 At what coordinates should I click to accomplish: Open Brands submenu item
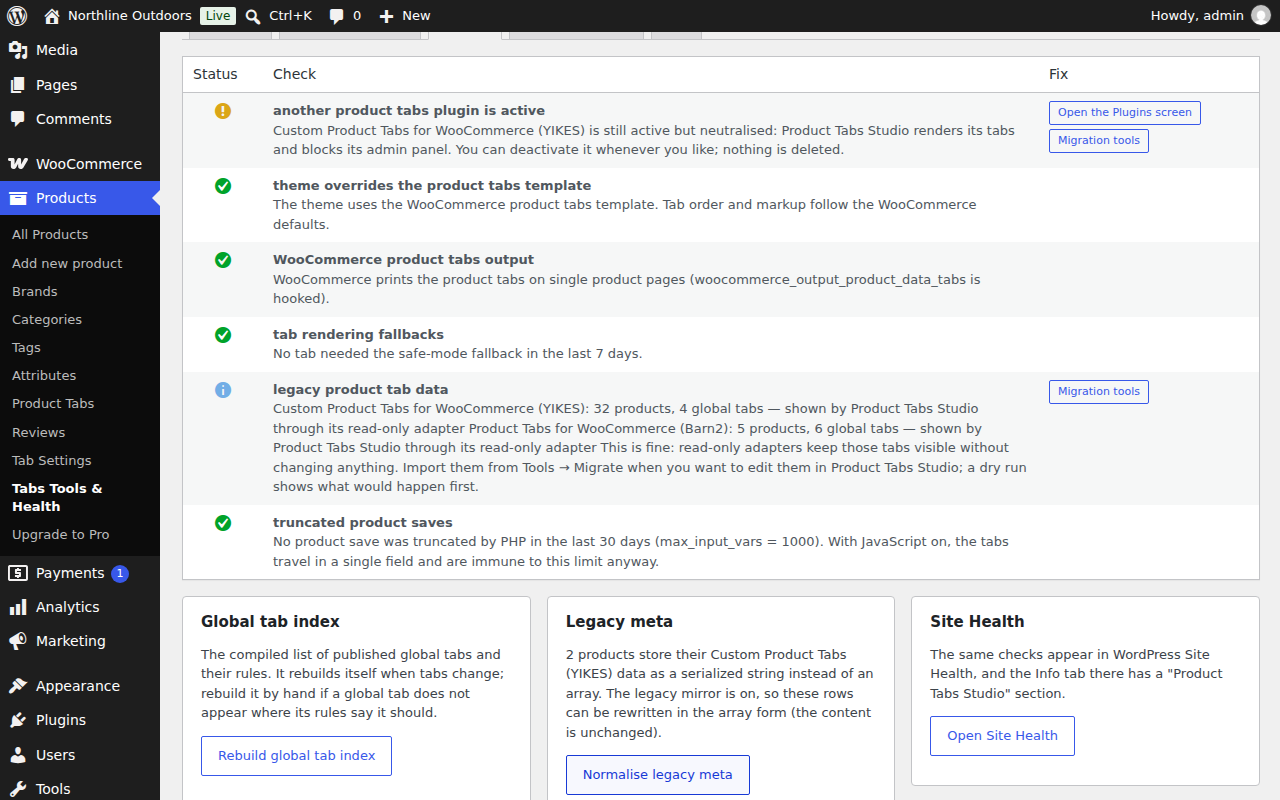tap(35, 292)
